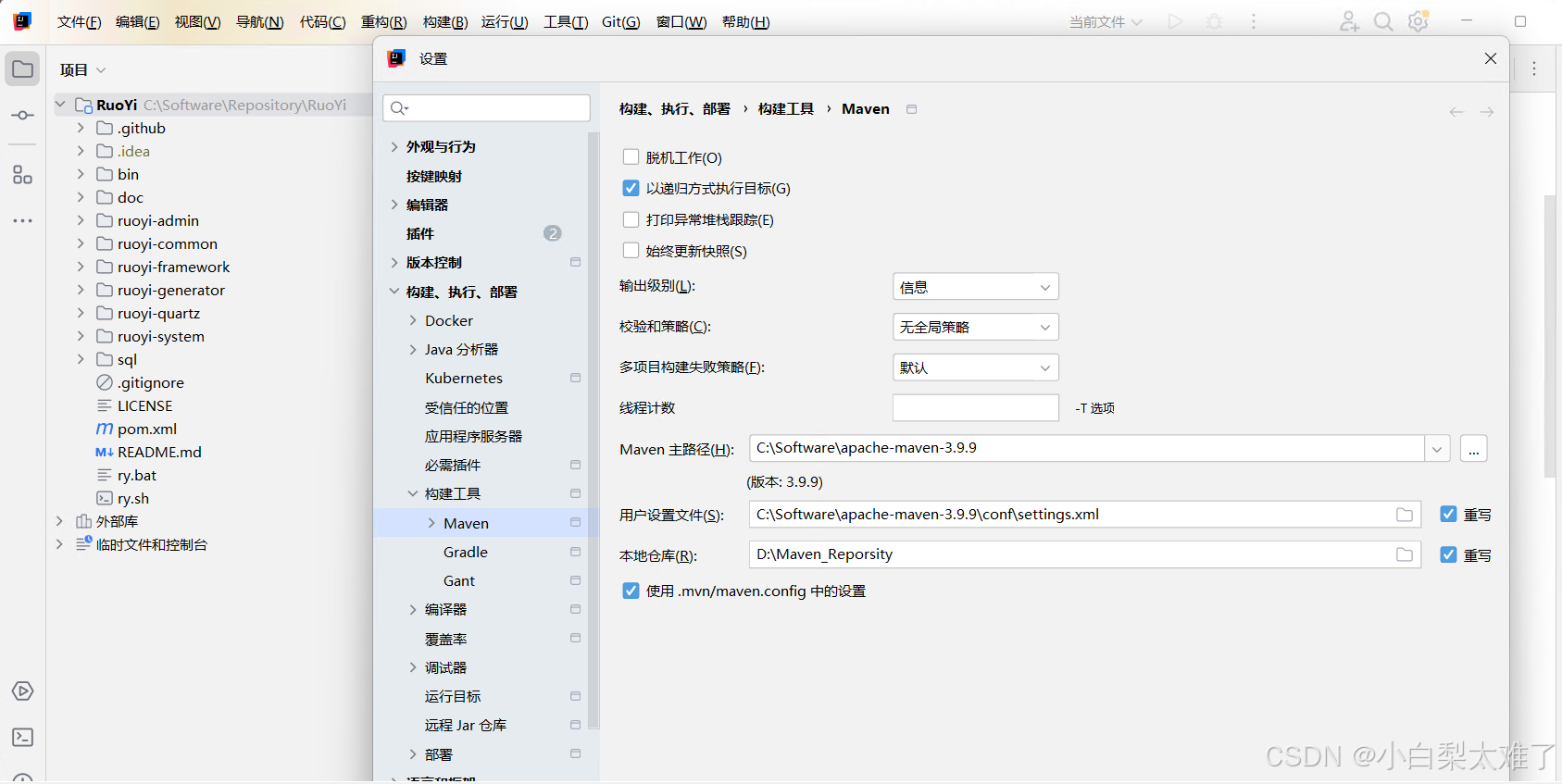Viewport: 1562px width, 784px height.
Task: Expand the ruoyi-admin folder
Action: [x=81, y=220]
